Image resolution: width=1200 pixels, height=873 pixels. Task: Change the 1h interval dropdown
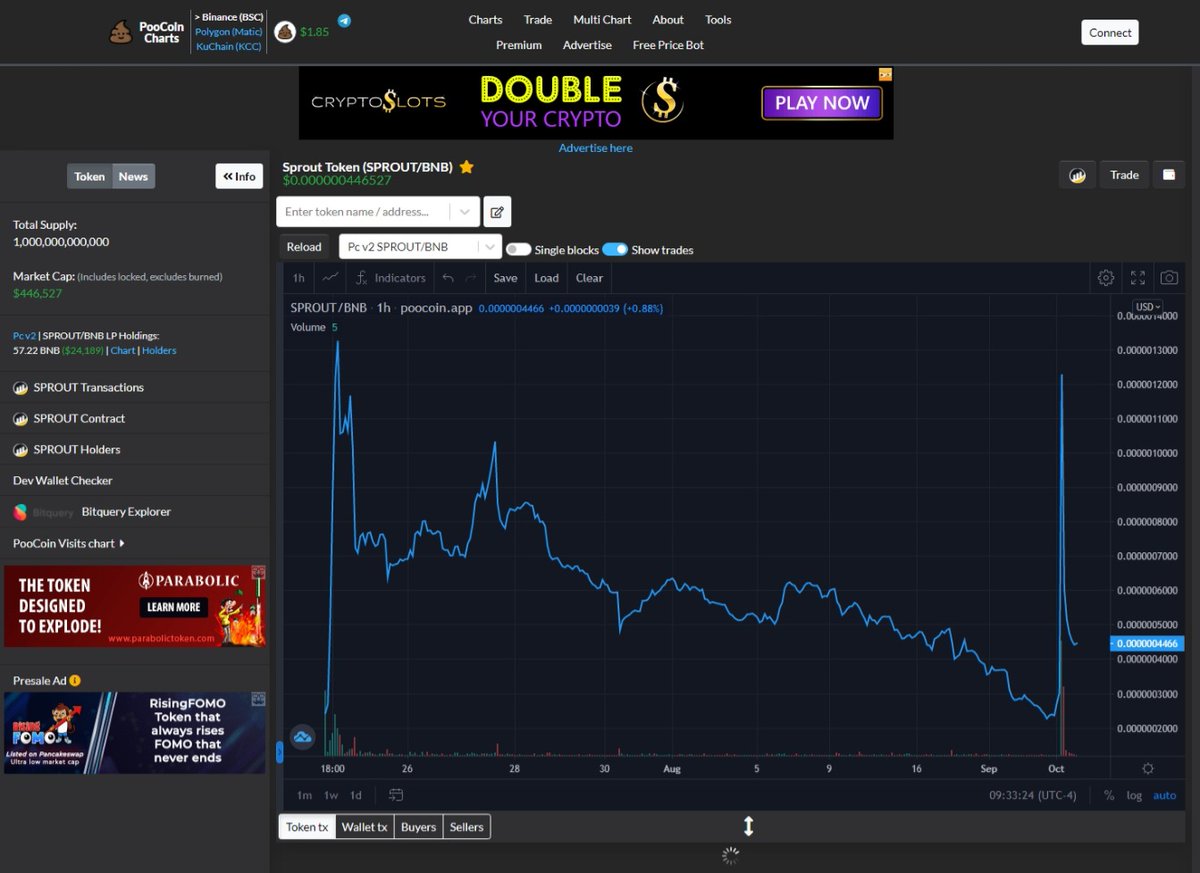(299, 278)
